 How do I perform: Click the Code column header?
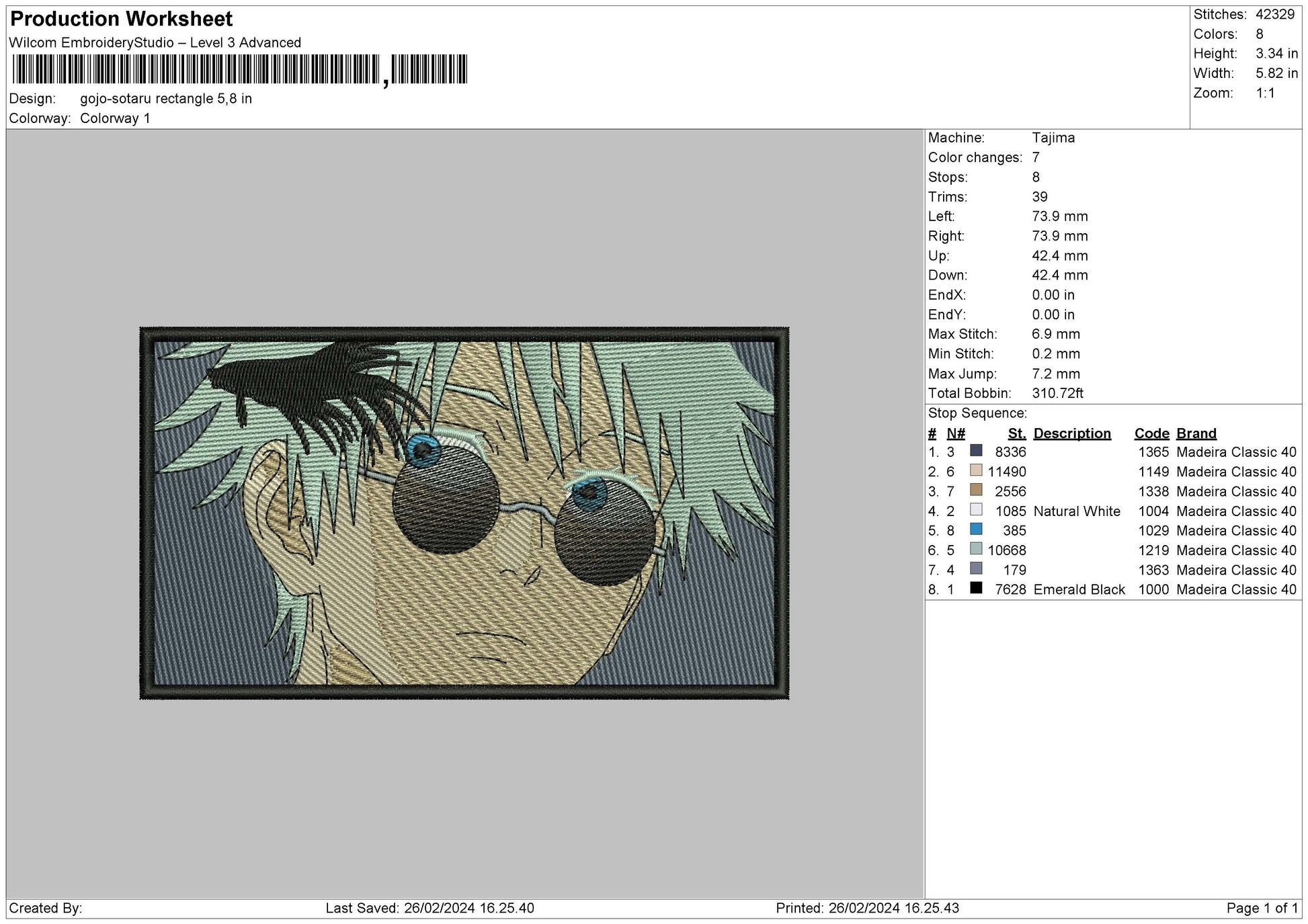tap(1151, 433)
